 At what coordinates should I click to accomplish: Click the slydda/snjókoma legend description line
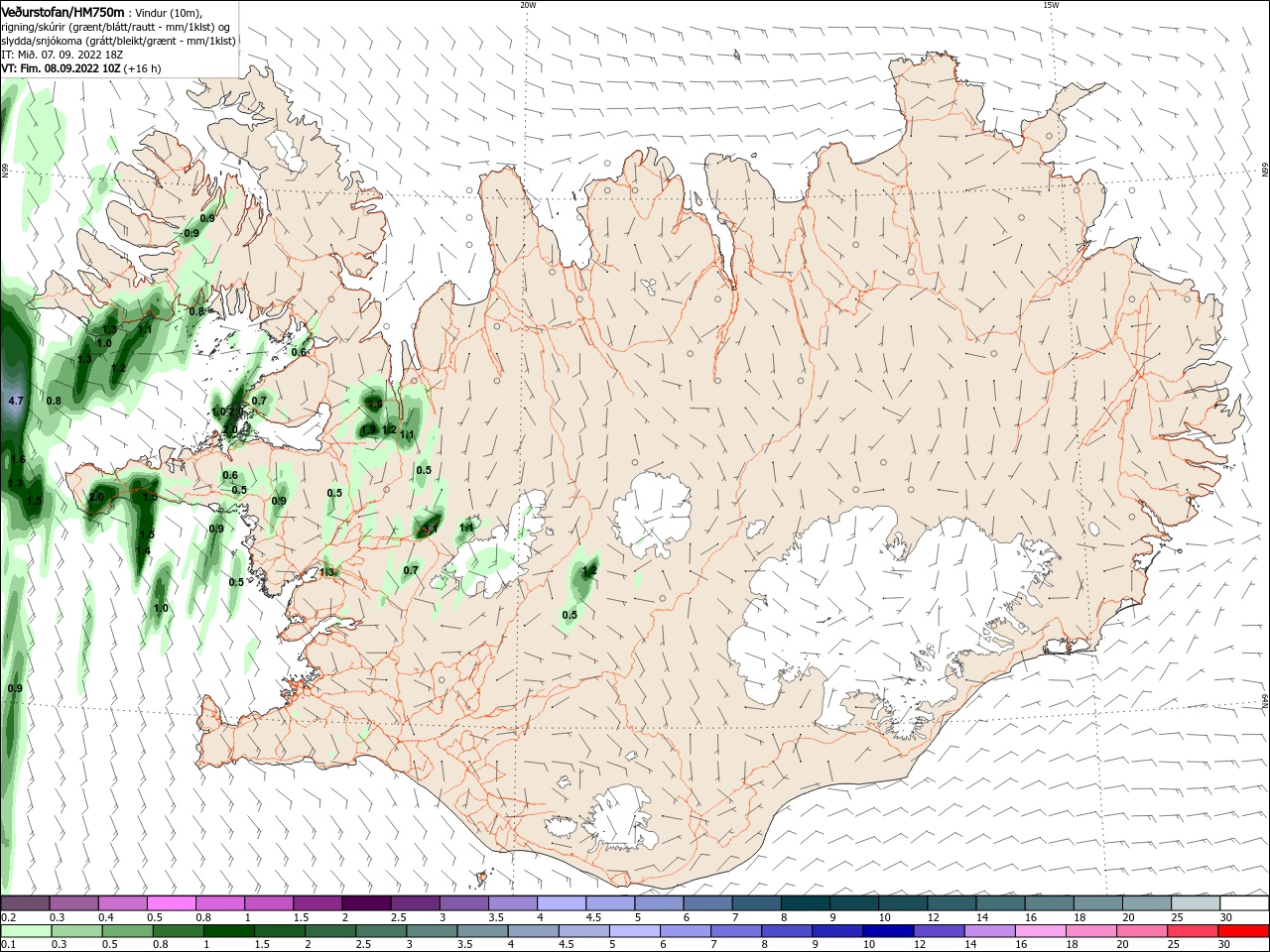118,41
